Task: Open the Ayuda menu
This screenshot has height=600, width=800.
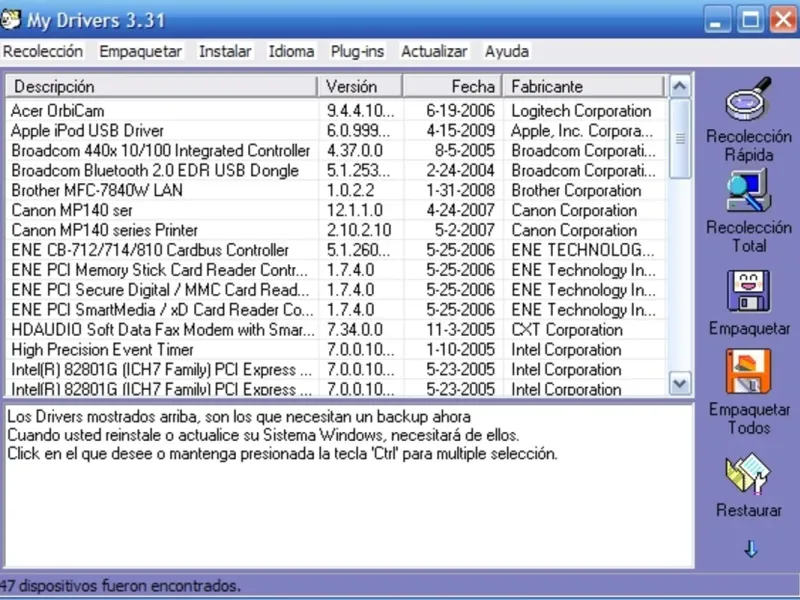Action: [507, 52]
